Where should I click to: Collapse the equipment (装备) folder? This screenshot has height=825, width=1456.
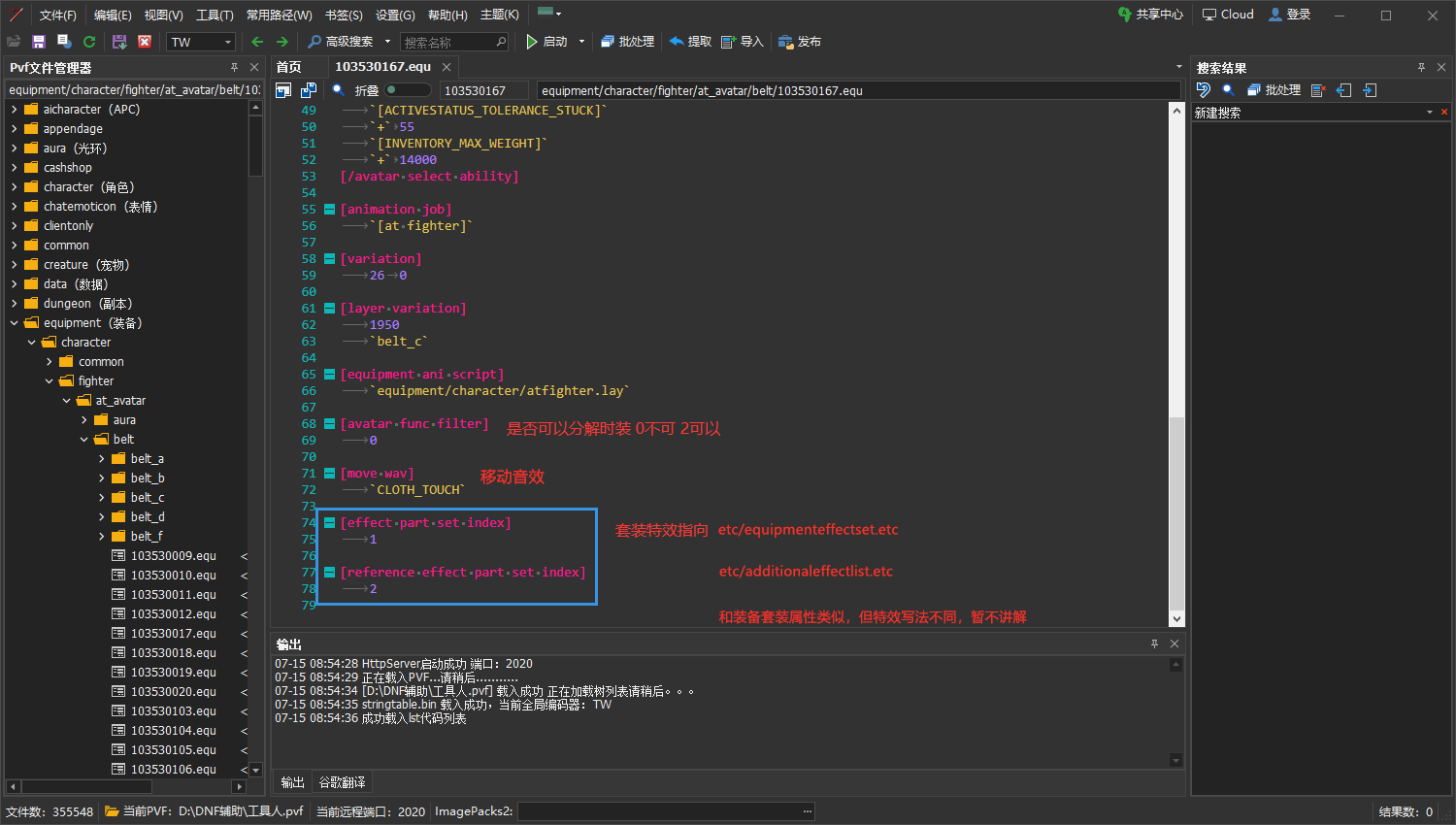15,323
